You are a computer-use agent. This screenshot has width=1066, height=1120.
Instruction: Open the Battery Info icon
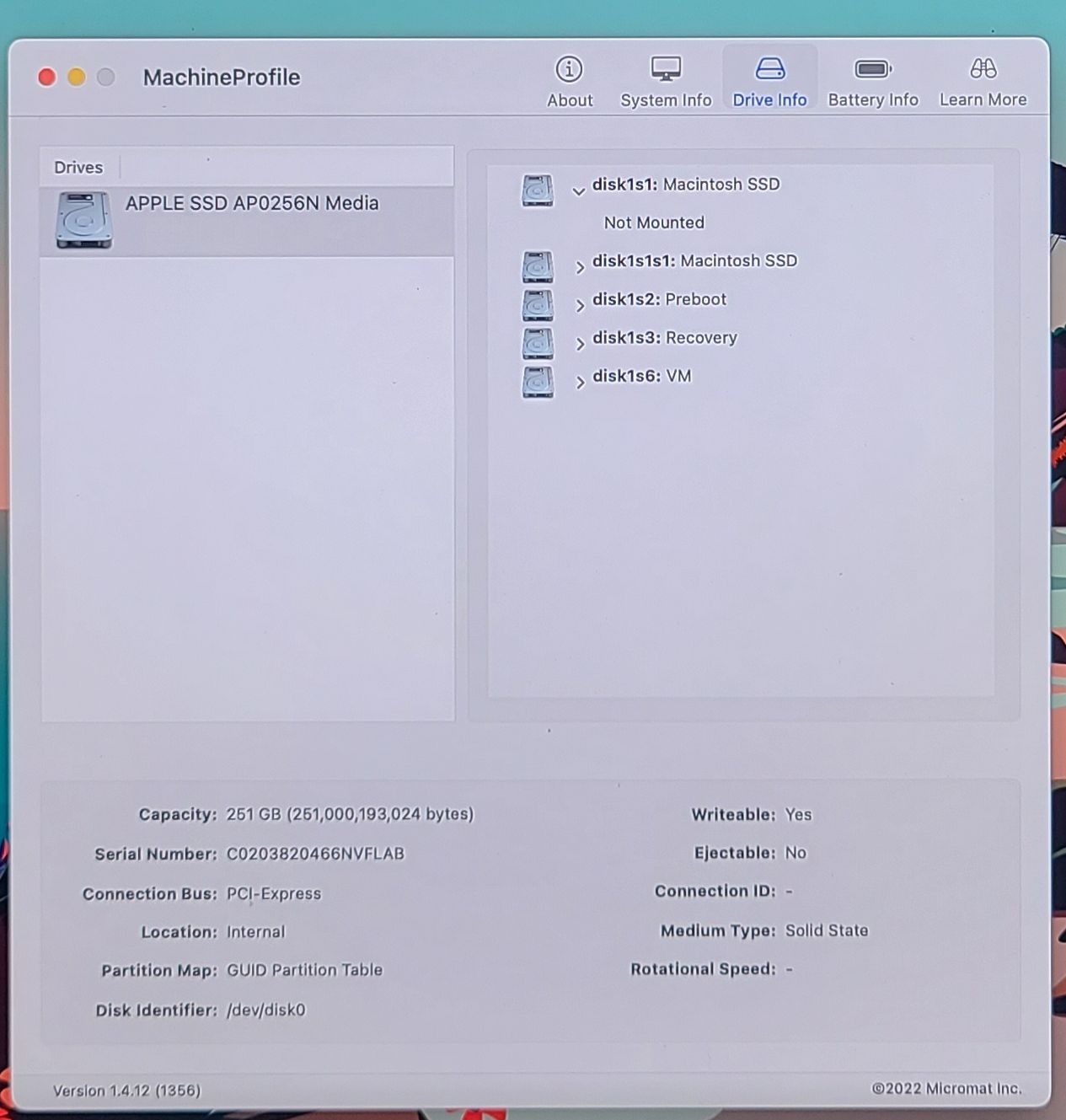tap(872, 69)
